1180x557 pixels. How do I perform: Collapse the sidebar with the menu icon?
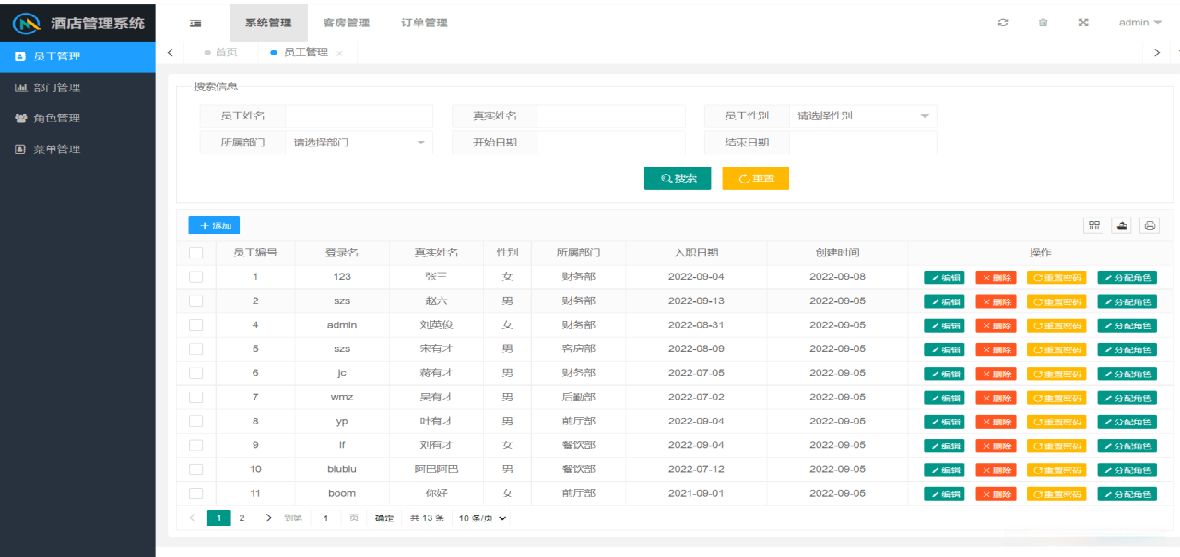pyautogui.click(x=196, y=23)
